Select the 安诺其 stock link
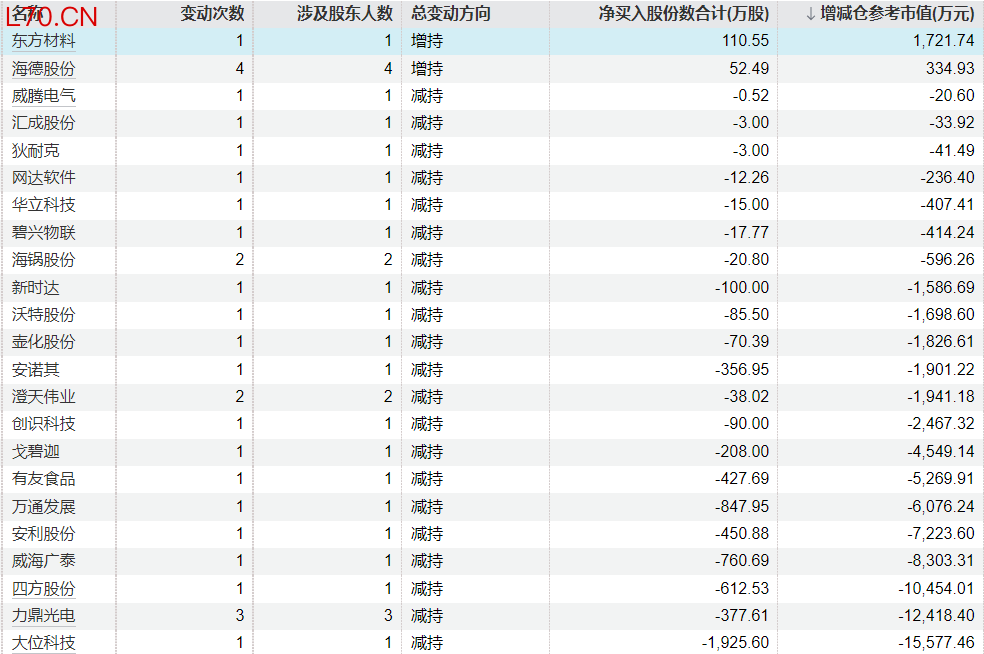 (x=35, y=370)
